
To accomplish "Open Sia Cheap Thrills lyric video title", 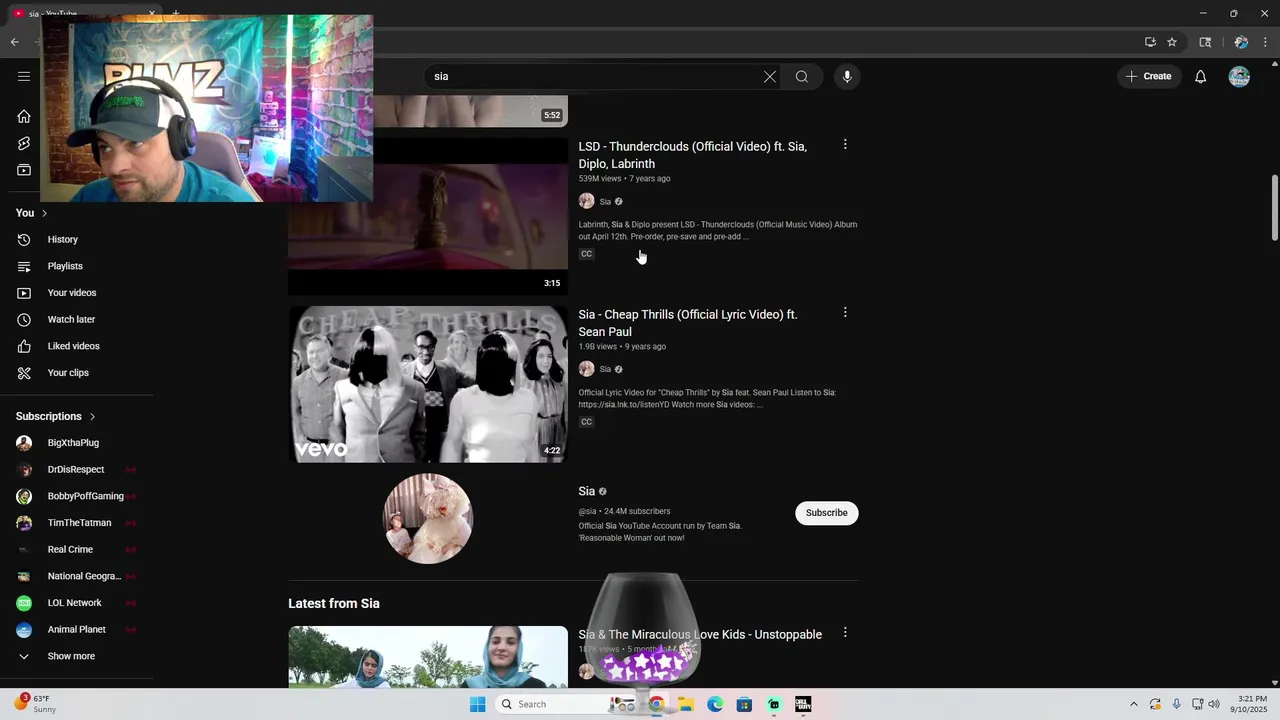I will click(688, 323).
